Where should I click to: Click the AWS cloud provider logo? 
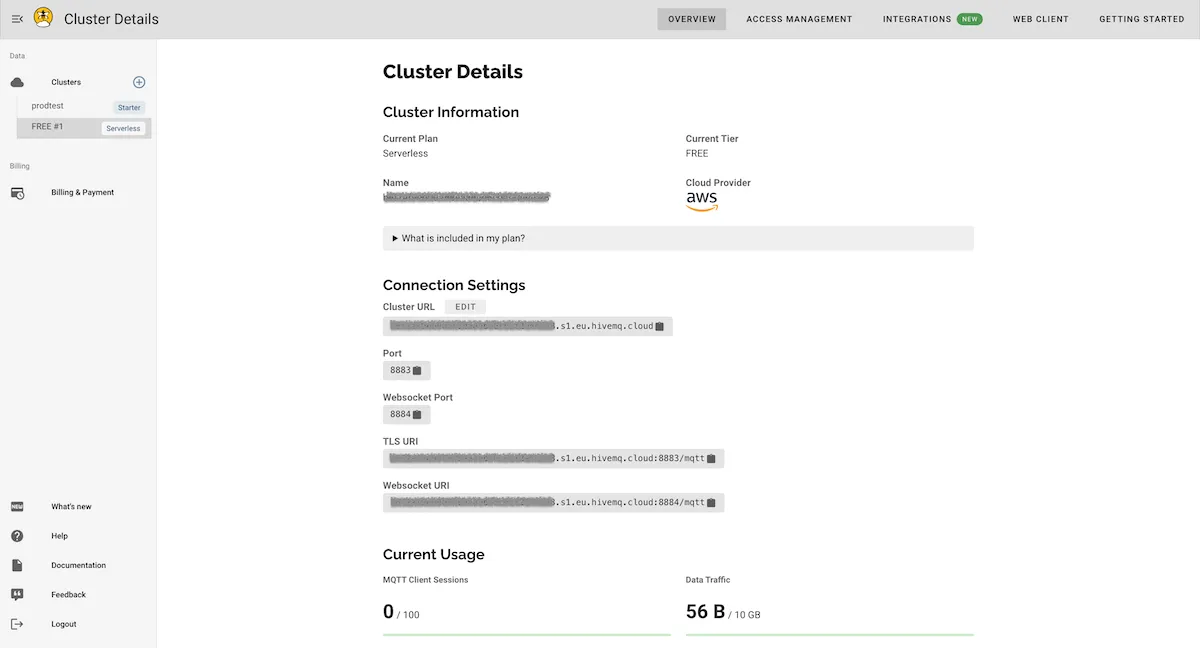point(702,201)
